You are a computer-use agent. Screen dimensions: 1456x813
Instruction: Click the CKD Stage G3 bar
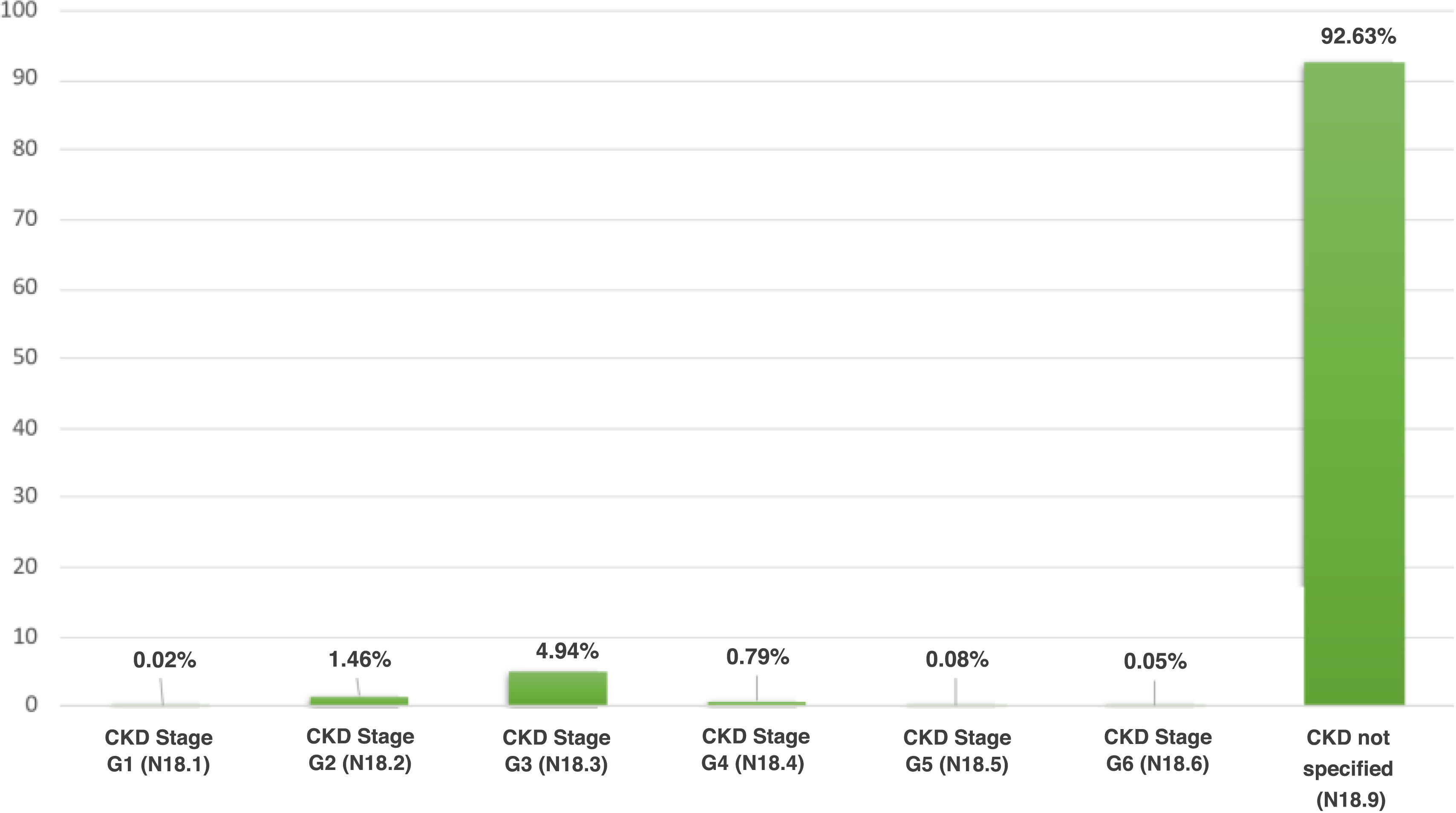557,688
